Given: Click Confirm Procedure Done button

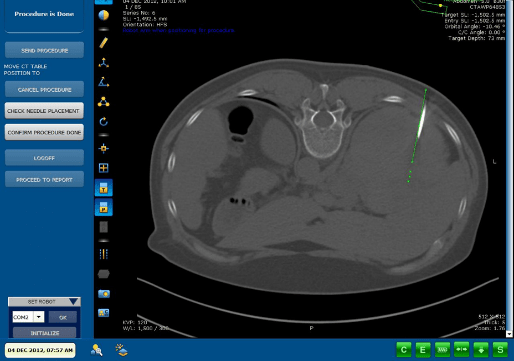Looking at the screenshot, I should click(44, 132).
